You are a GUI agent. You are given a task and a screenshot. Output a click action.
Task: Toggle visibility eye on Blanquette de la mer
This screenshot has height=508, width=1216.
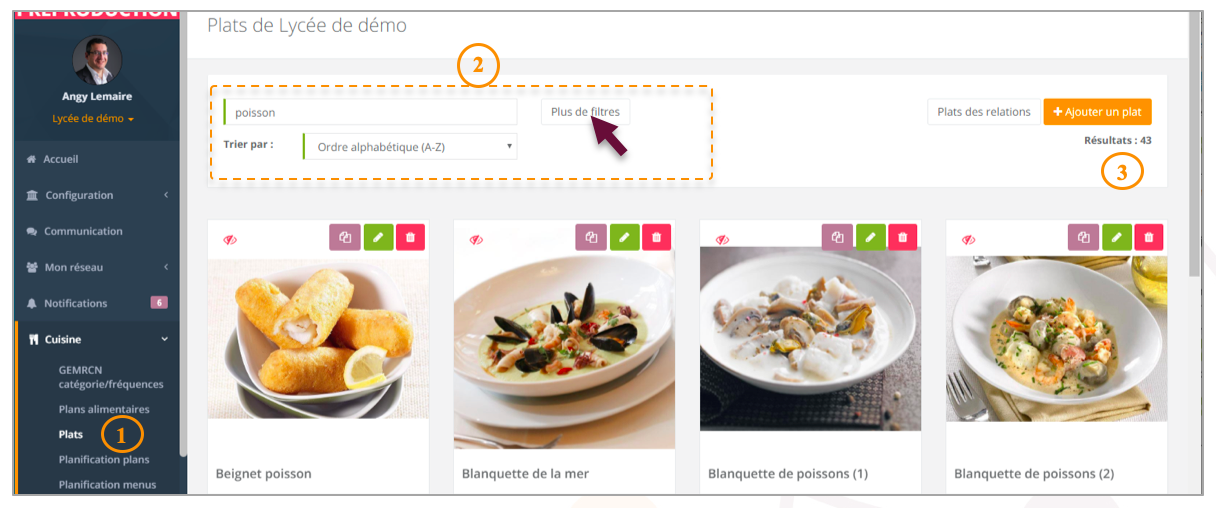click(x=476, y=240)
